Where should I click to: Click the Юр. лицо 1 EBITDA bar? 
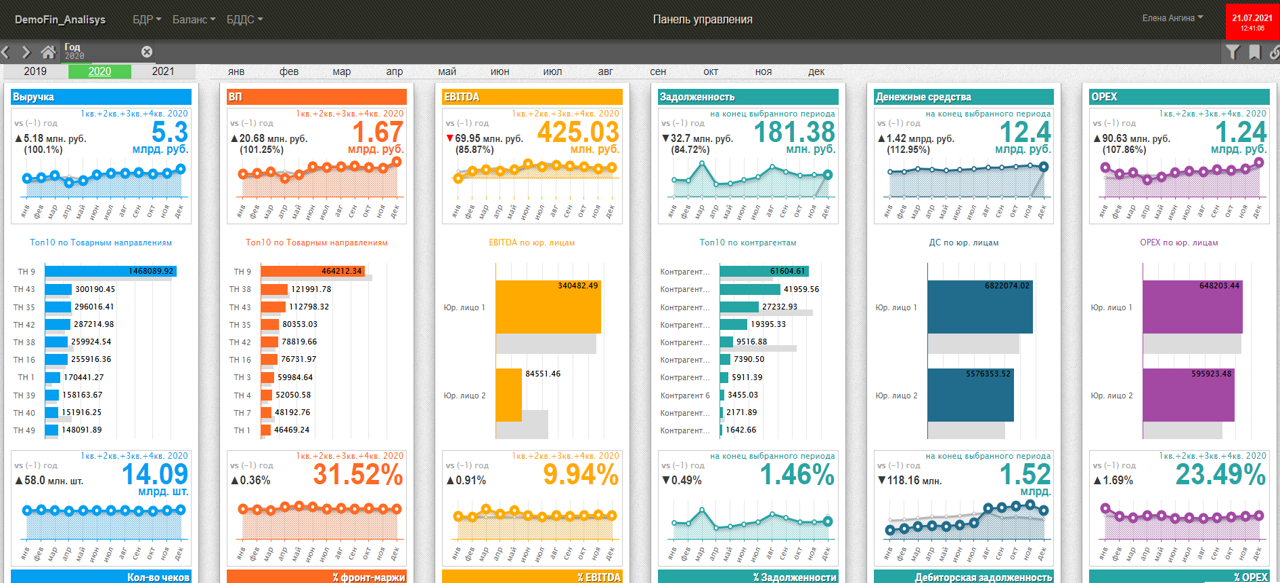click(547, 306)
